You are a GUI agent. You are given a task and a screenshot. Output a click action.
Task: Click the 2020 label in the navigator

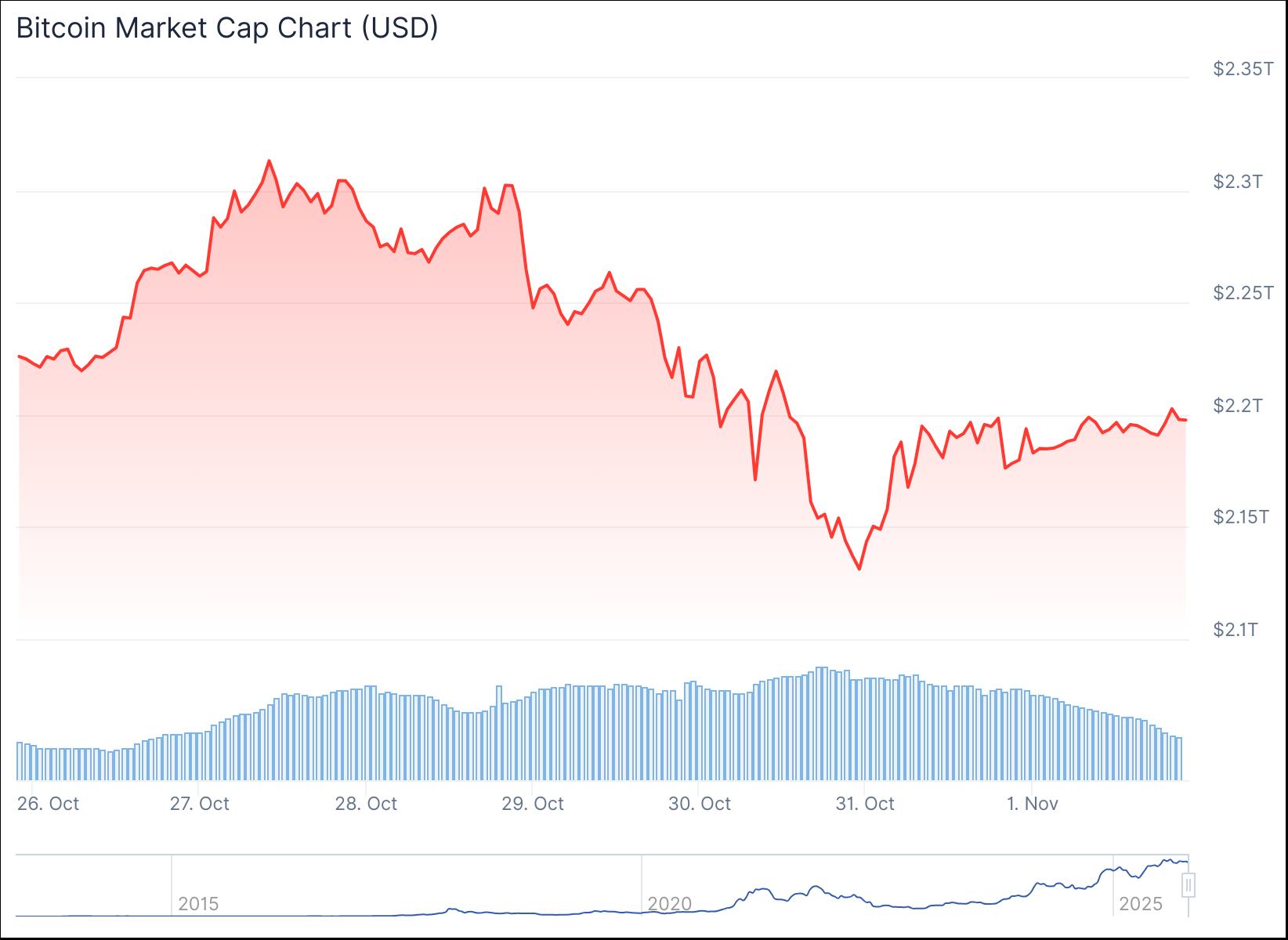coord(670,903)
